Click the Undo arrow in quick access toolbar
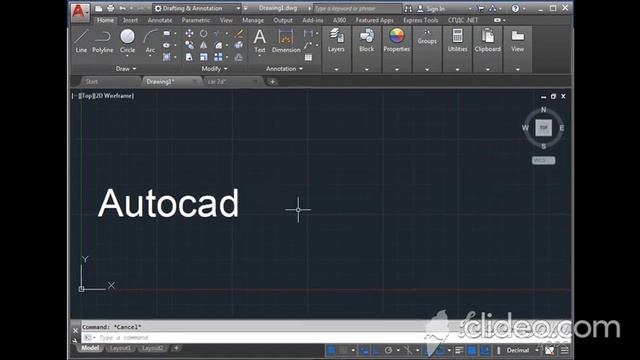Screen dimensions: 640x360 122,8
